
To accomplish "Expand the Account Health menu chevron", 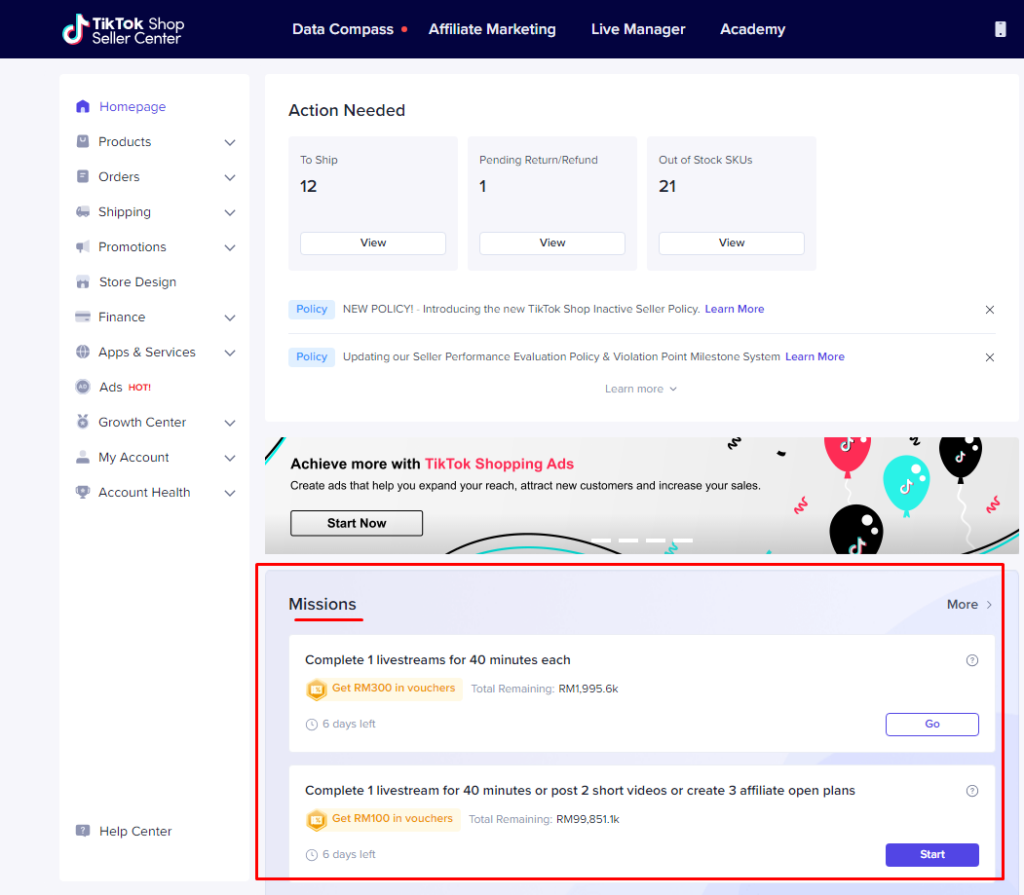I will 230,493.
